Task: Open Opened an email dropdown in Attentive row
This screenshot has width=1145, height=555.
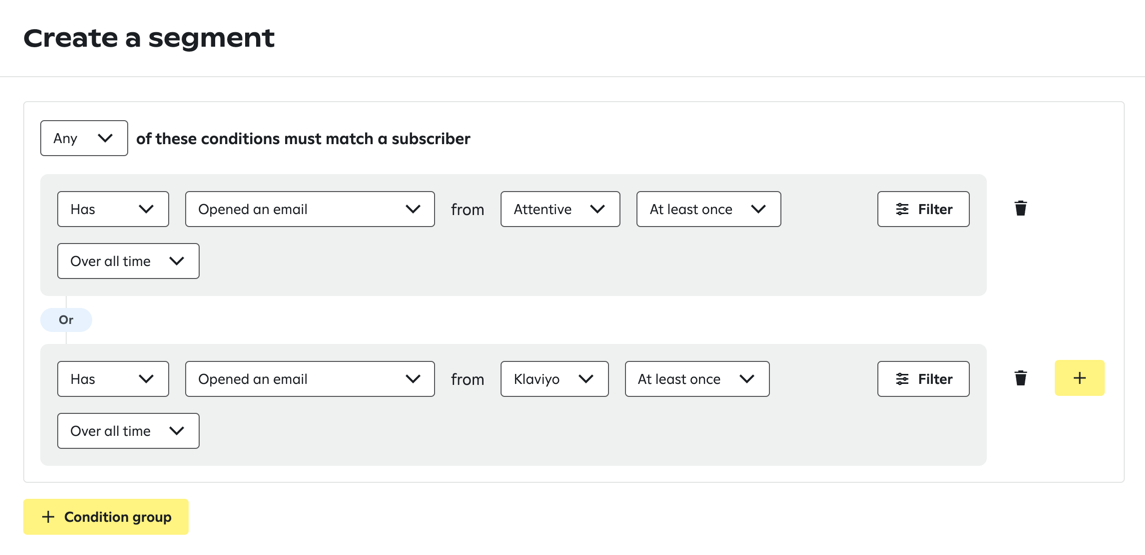Action: coord(310,209)
